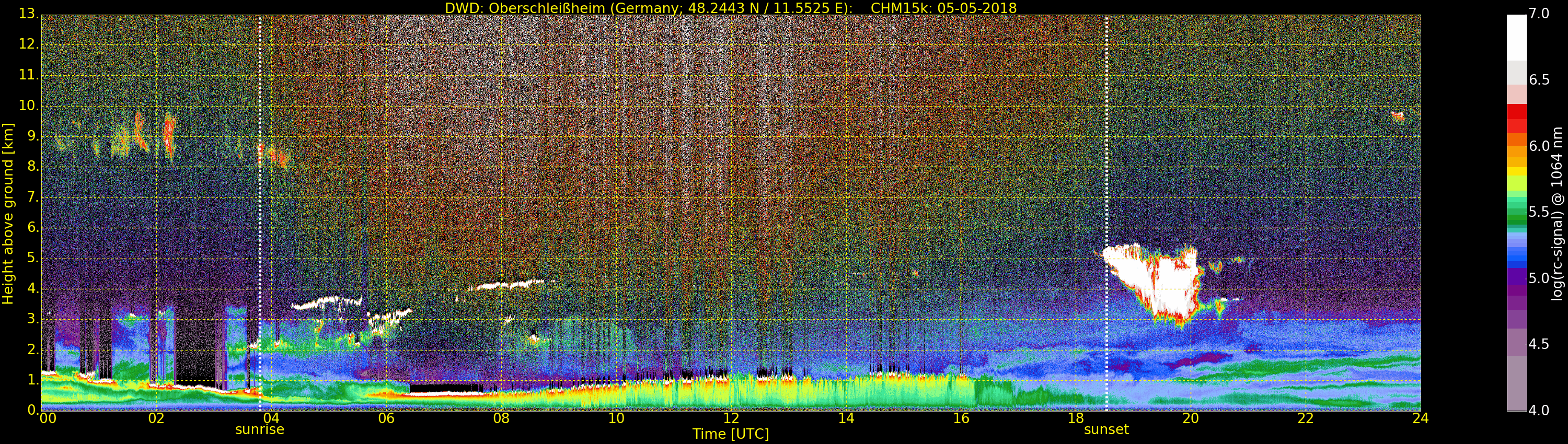Click the time axis tick label '22'
This screenshot has width=1568, height=444.
(x=1306, y=418)
